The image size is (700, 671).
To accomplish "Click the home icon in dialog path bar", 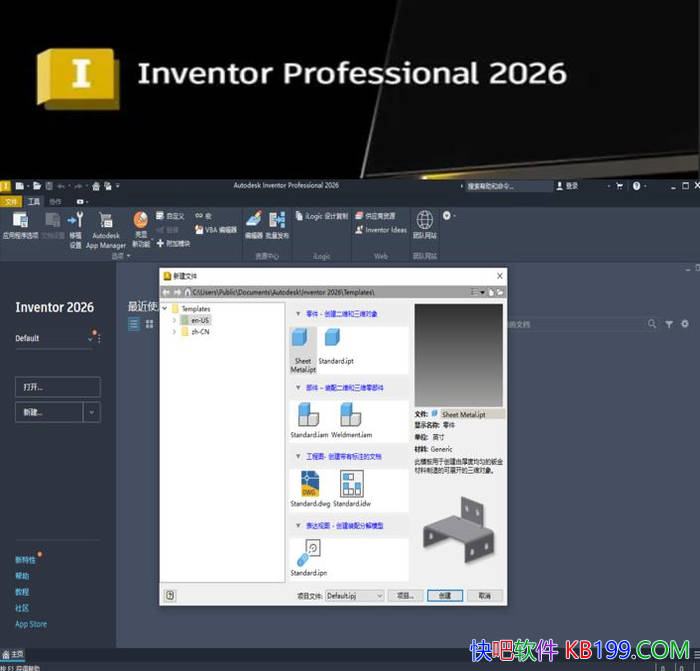I will (188, 292).
